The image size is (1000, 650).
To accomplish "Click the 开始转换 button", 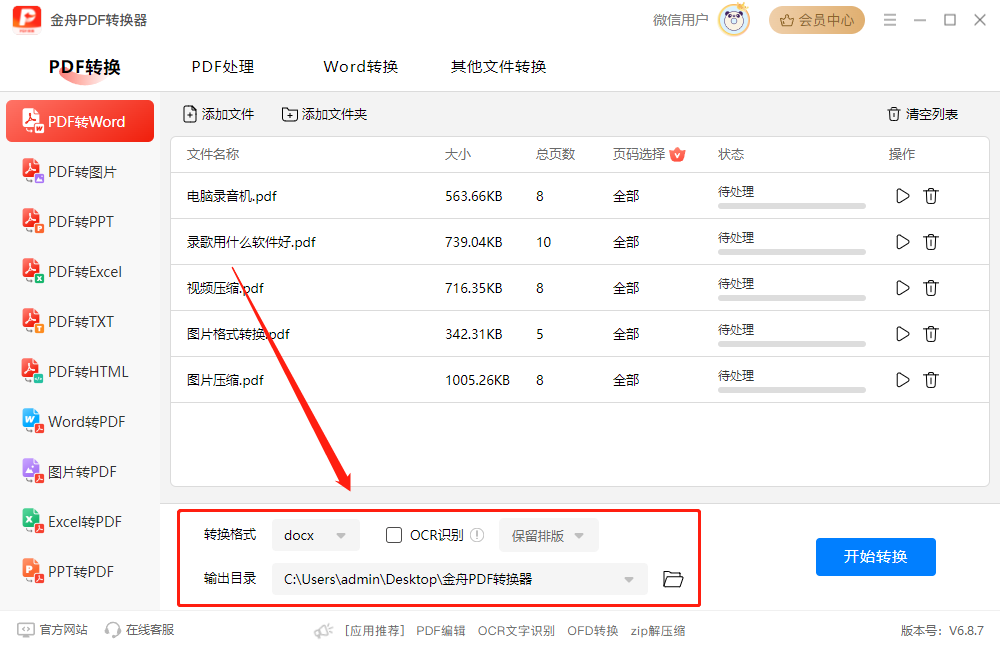I will pyautogui.click(x=875, y=556).
